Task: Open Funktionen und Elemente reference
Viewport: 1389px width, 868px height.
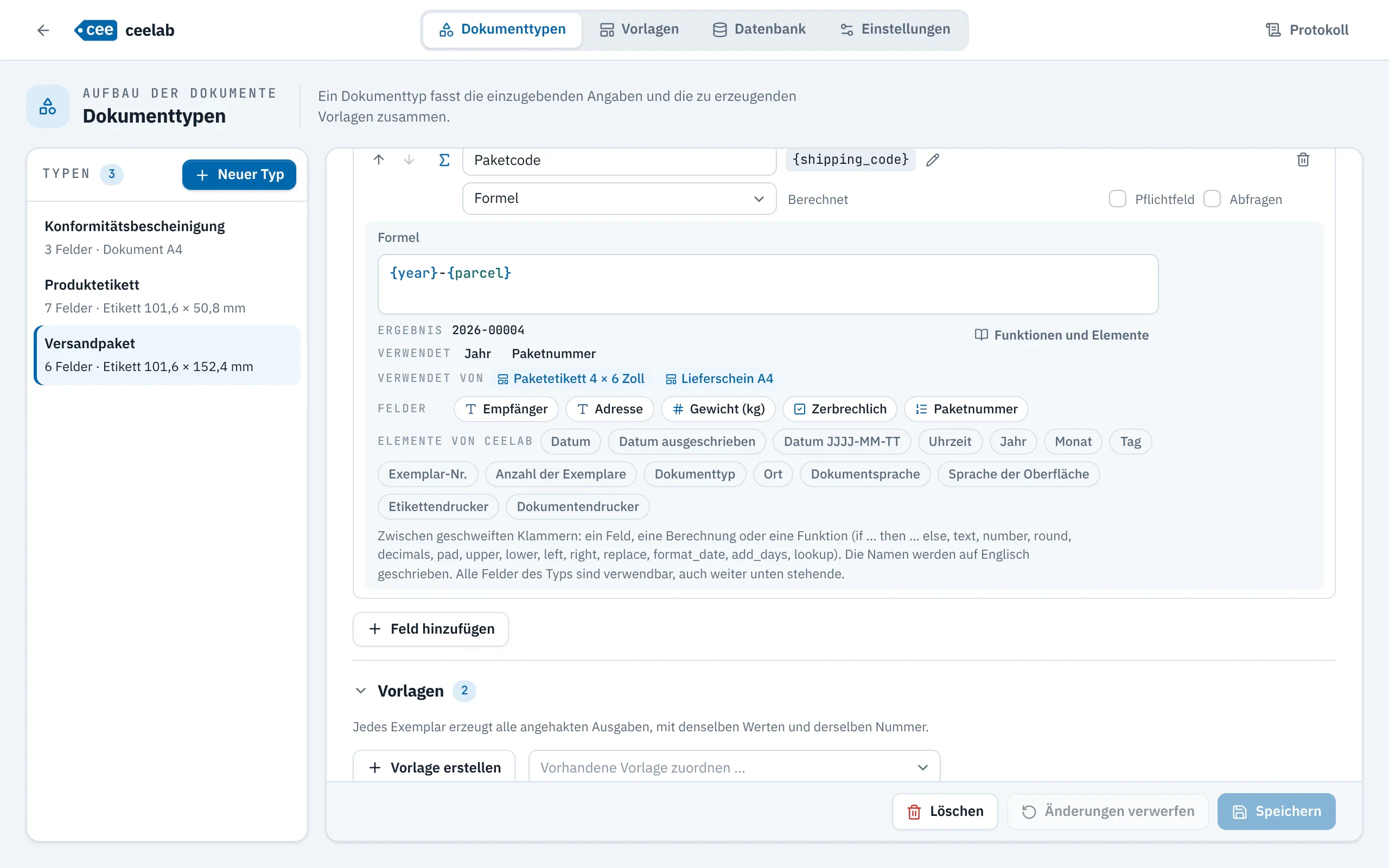Action: (x=1062, y=335)
